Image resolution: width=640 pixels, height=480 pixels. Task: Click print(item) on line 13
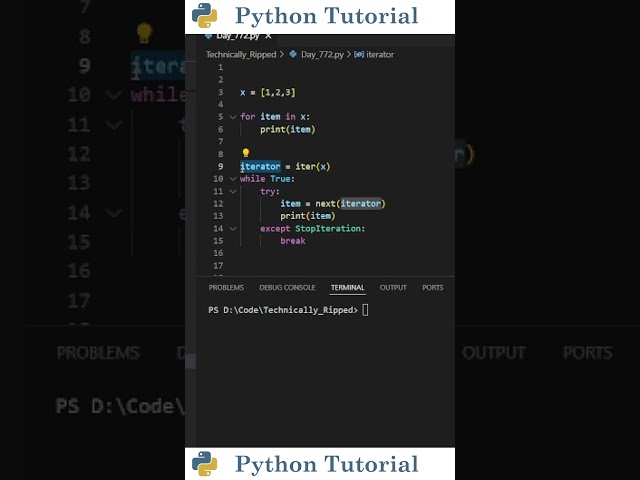point(308,216)
